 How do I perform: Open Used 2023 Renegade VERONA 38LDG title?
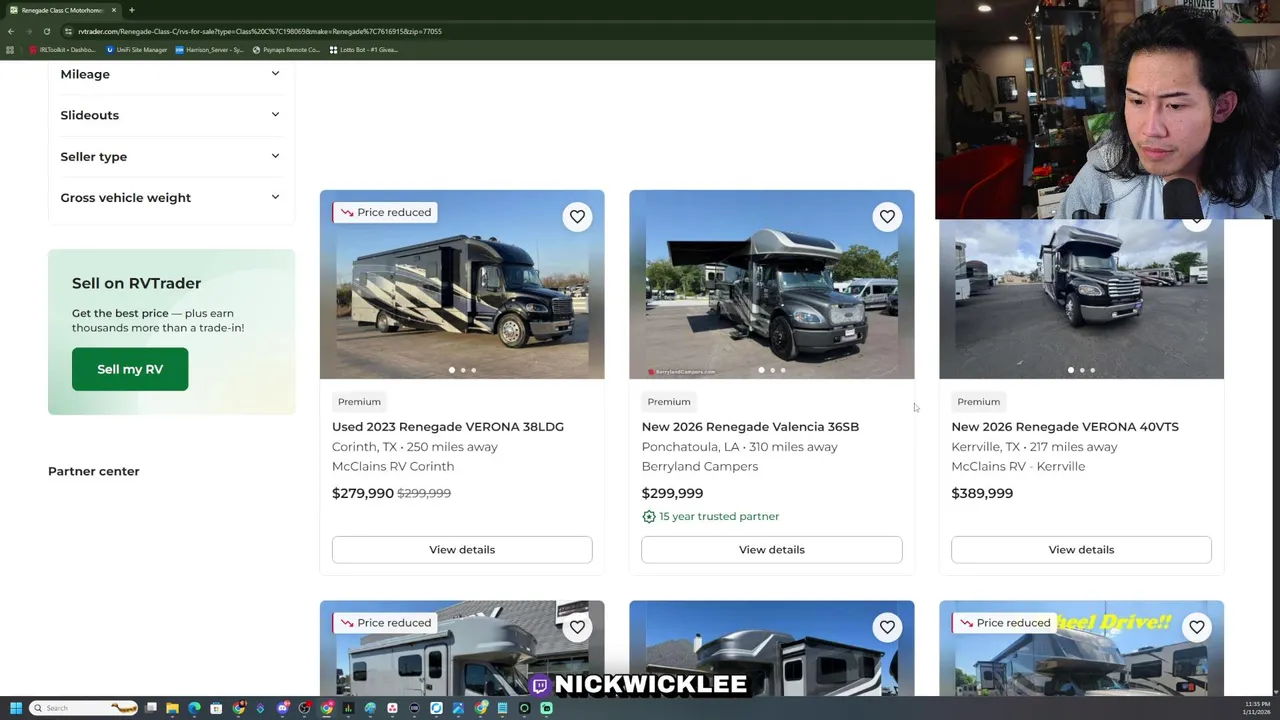(448, 427)
